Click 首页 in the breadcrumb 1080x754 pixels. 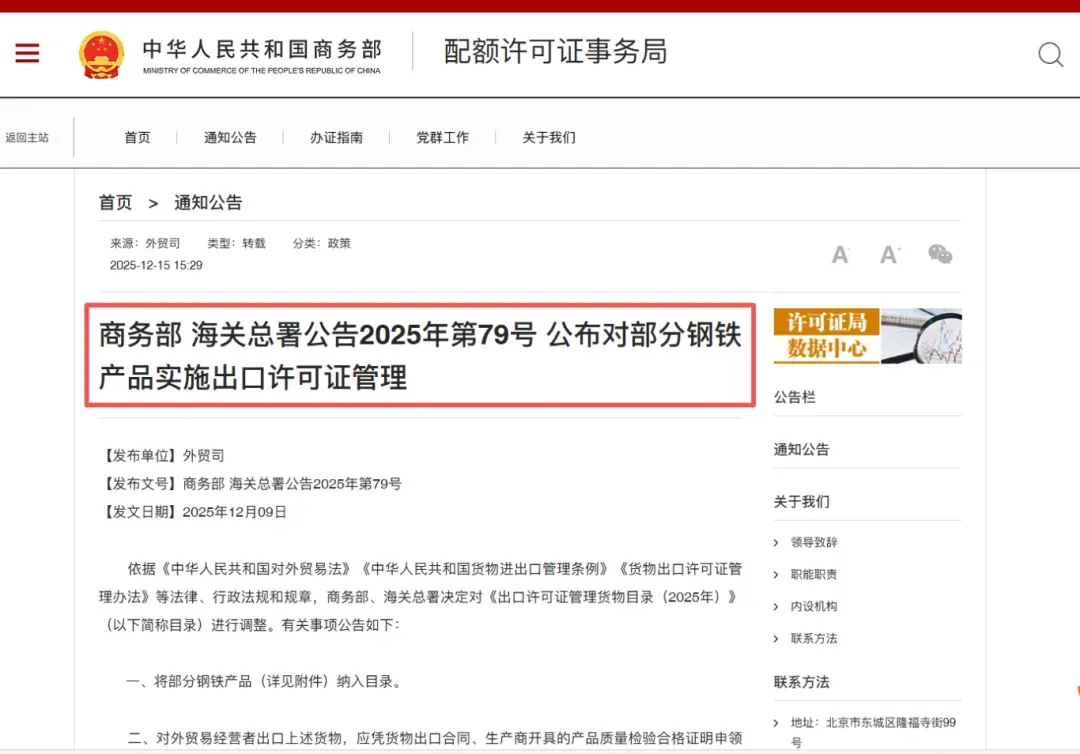tap(115, 202)
